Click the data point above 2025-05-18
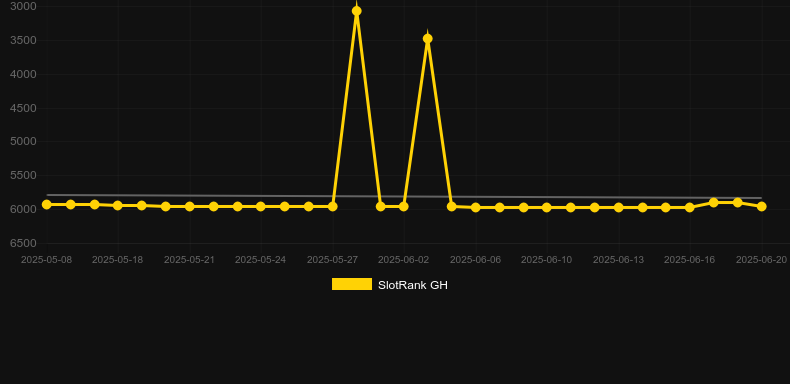 point(118,206)
